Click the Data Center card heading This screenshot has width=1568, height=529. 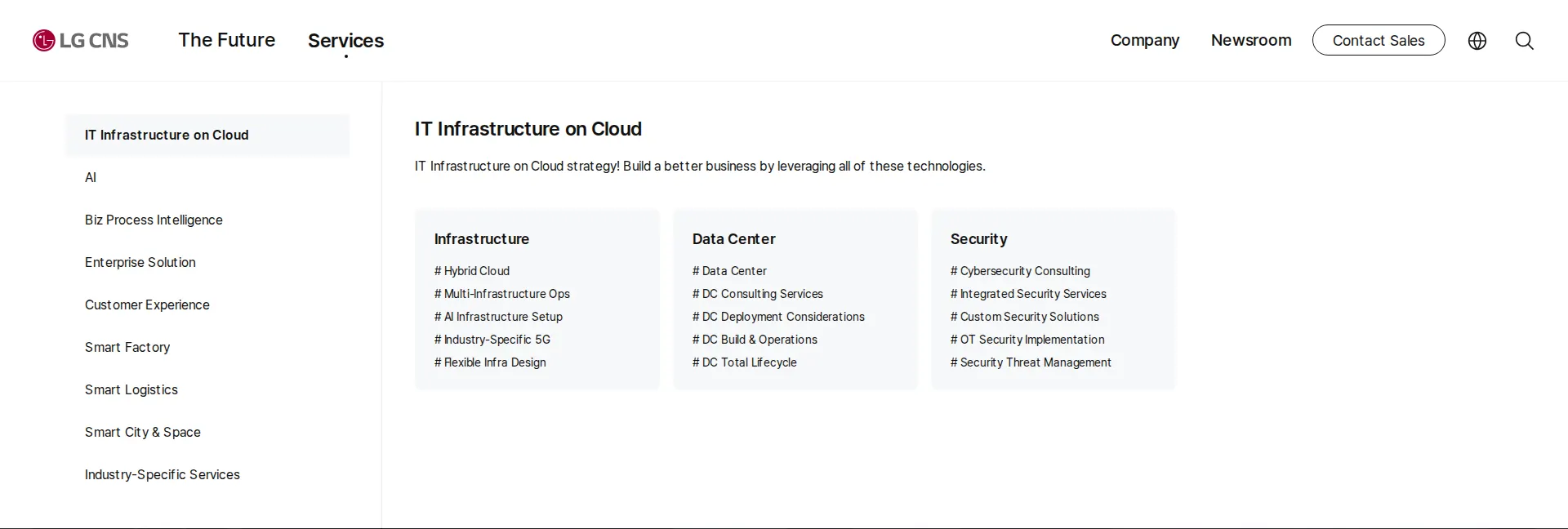(733, 239)
